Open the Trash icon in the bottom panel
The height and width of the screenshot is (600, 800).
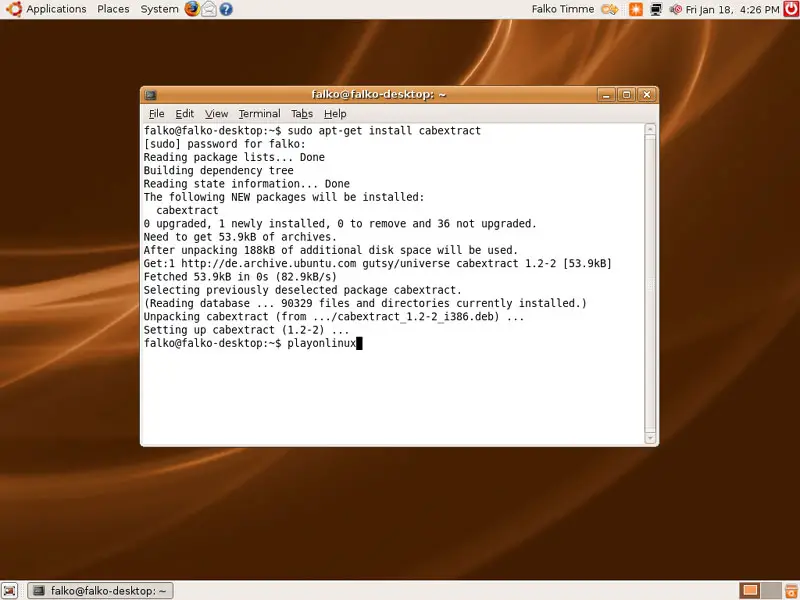792,591
